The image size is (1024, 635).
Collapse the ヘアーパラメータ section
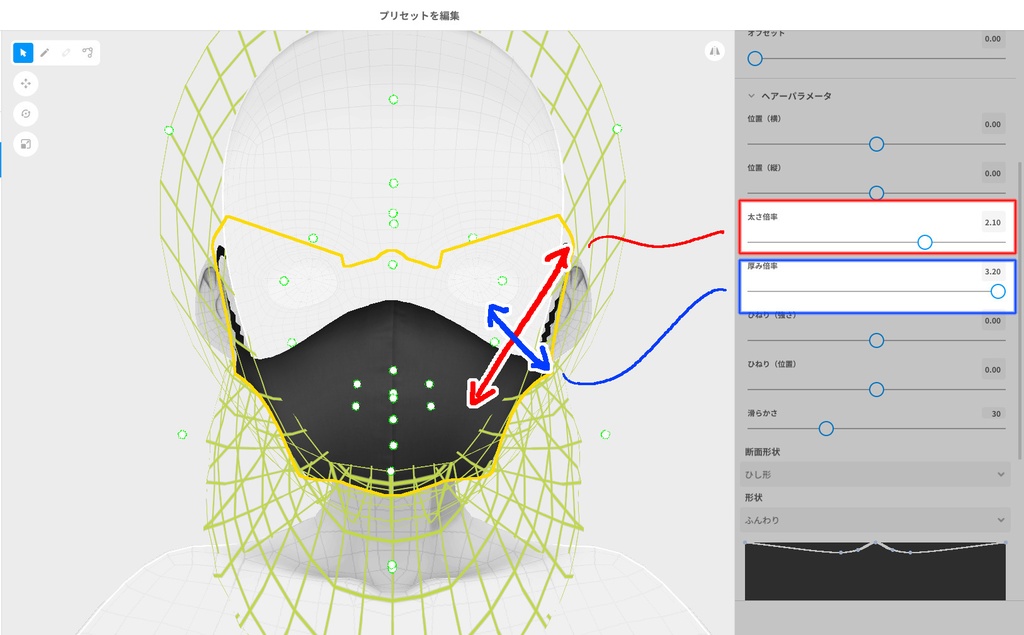751,96
